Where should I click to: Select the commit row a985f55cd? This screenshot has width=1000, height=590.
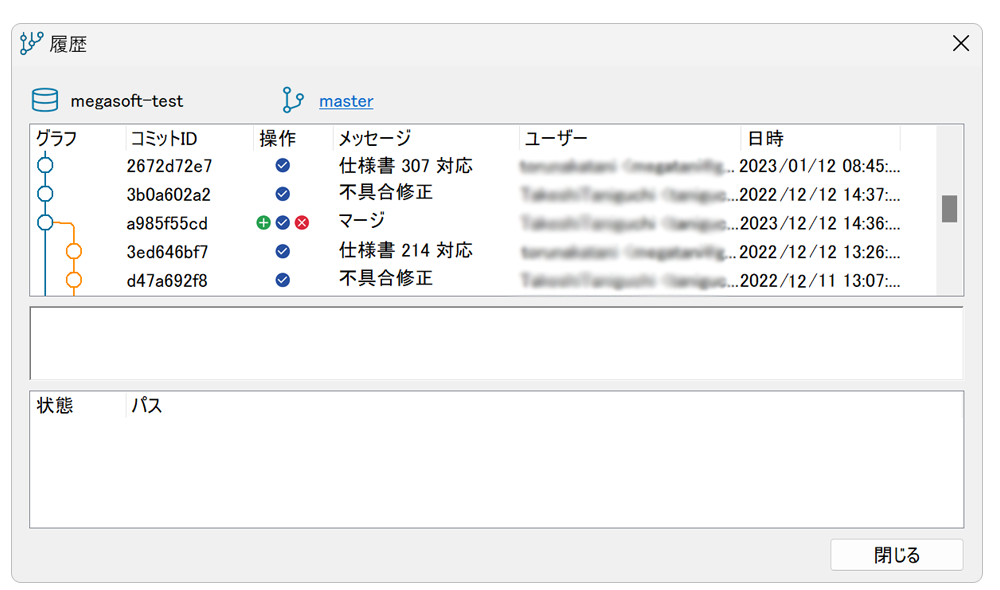167,223
